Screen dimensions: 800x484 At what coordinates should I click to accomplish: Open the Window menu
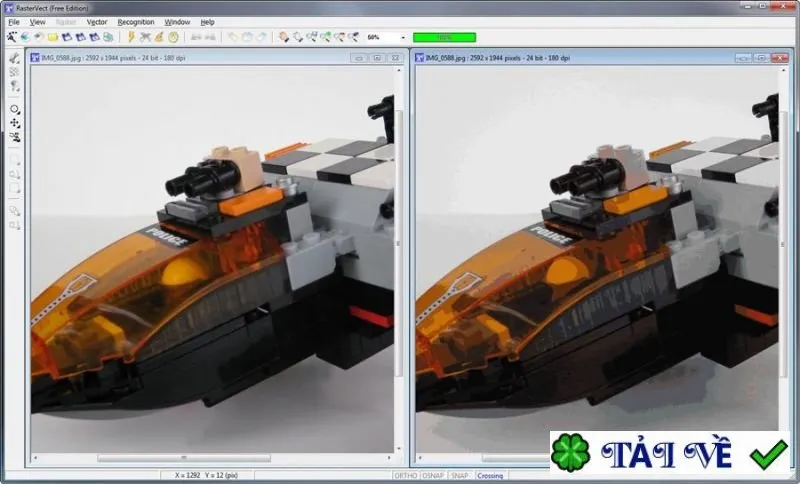[x=177, y=22]
